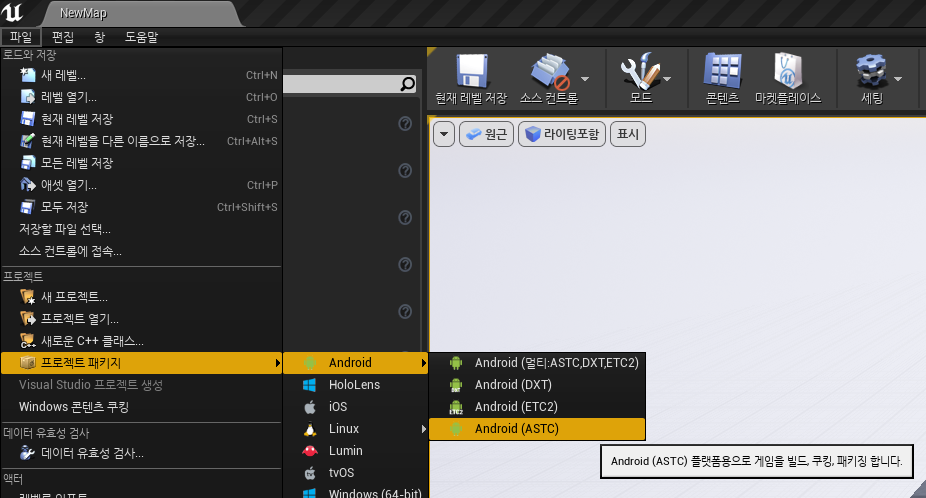Viewport: 926px width, 498px height.
Task: Click 소스 컨트롤에 접속 menu entry
Action: tap(142, 252)
